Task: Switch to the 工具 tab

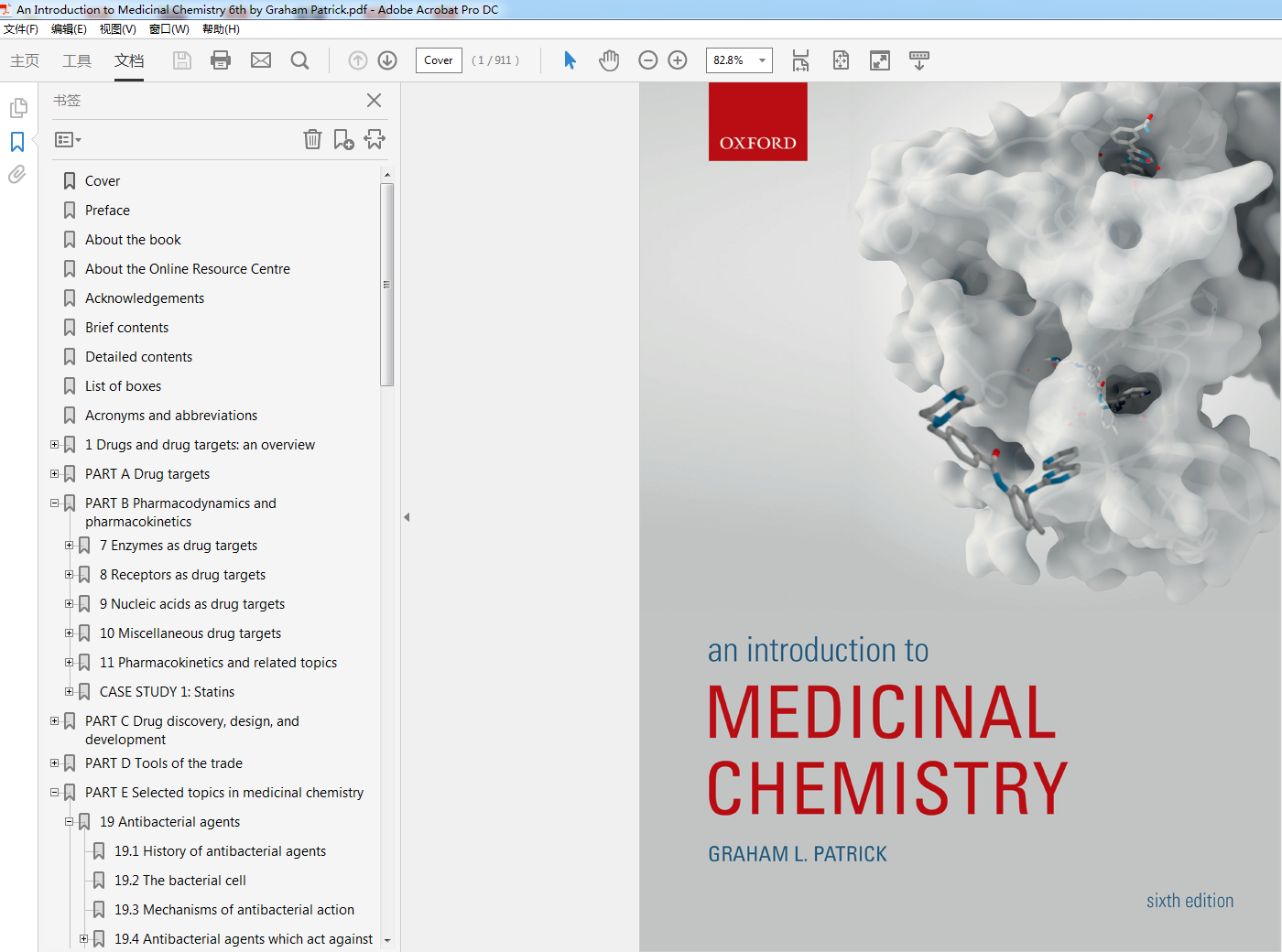Action: (77, 60)
